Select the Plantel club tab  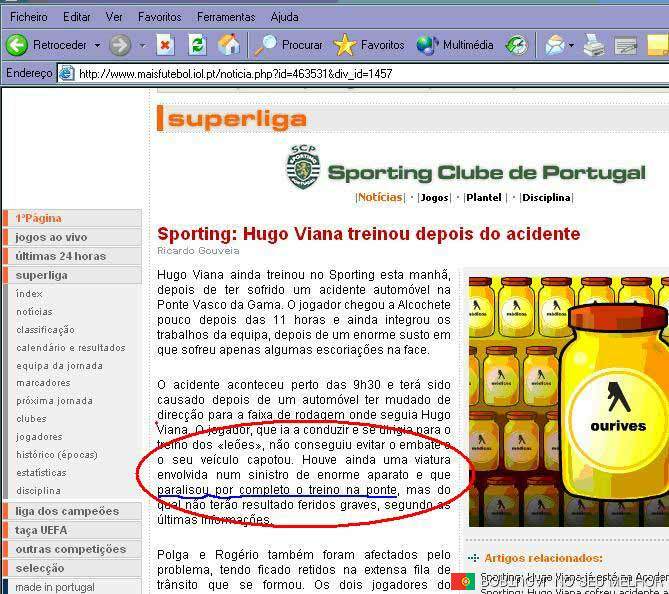[x=483, y=198]
